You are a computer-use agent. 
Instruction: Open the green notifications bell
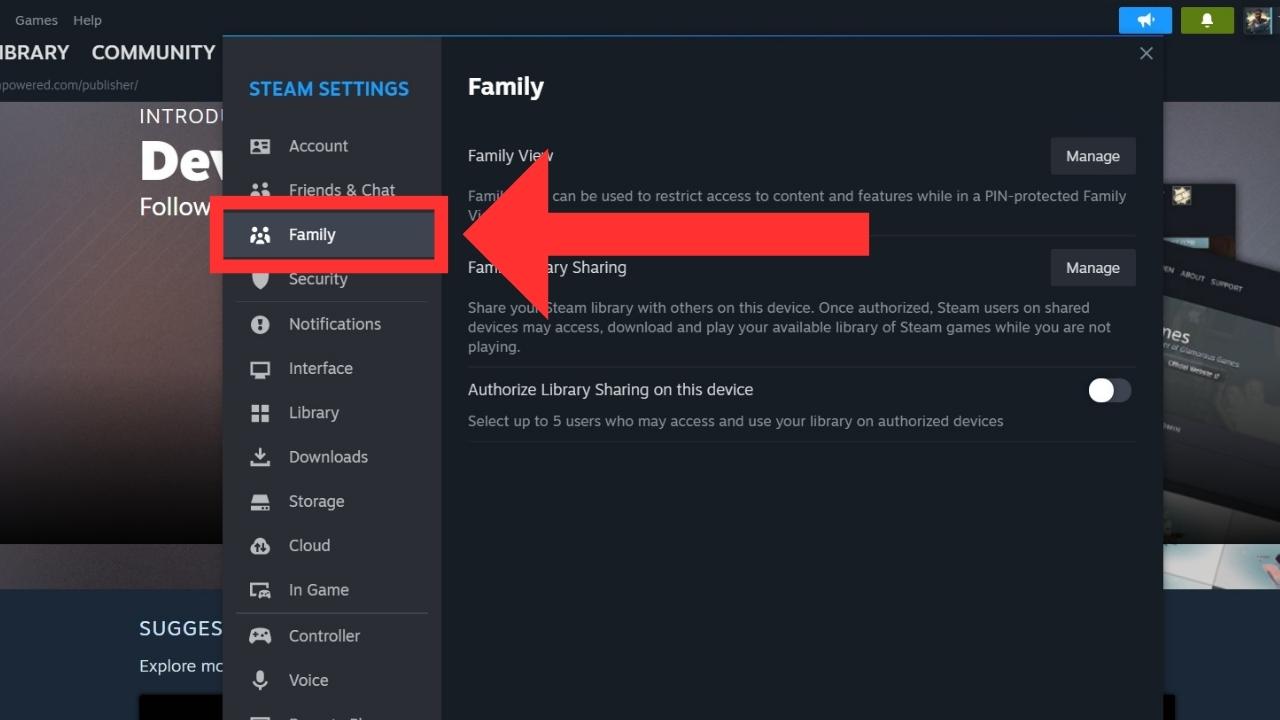click(x=1207, y=20)
